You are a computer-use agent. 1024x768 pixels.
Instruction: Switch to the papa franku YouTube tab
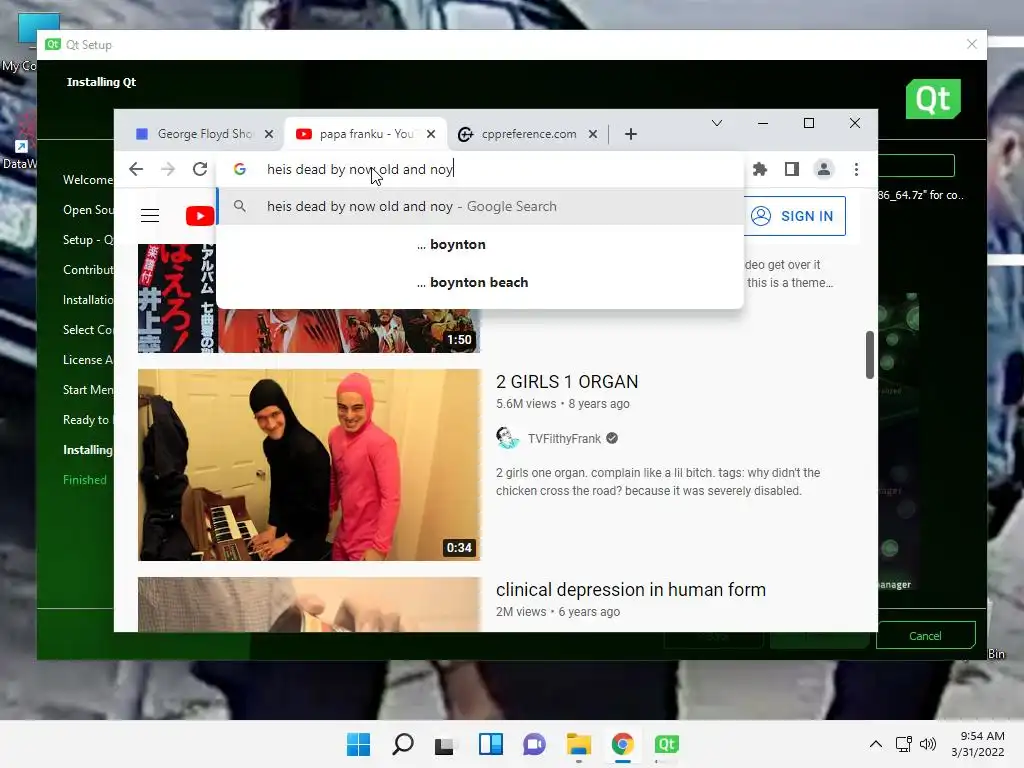(365, 134)
